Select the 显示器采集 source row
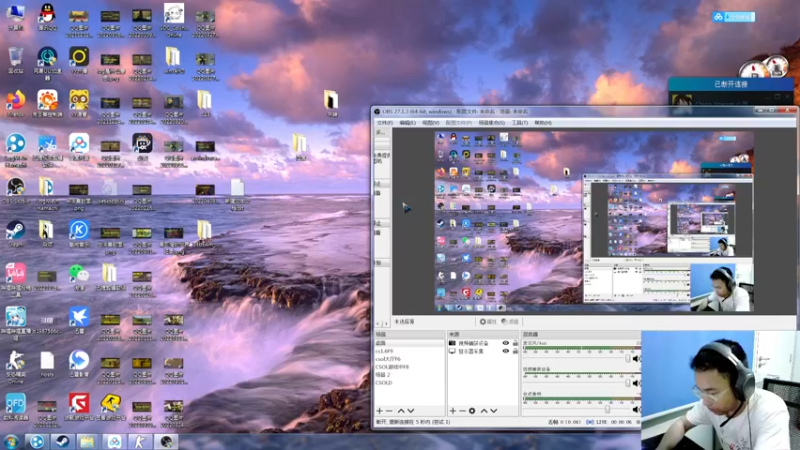The height and width of the screenshot is (450, 800). [x=483, y=351]
